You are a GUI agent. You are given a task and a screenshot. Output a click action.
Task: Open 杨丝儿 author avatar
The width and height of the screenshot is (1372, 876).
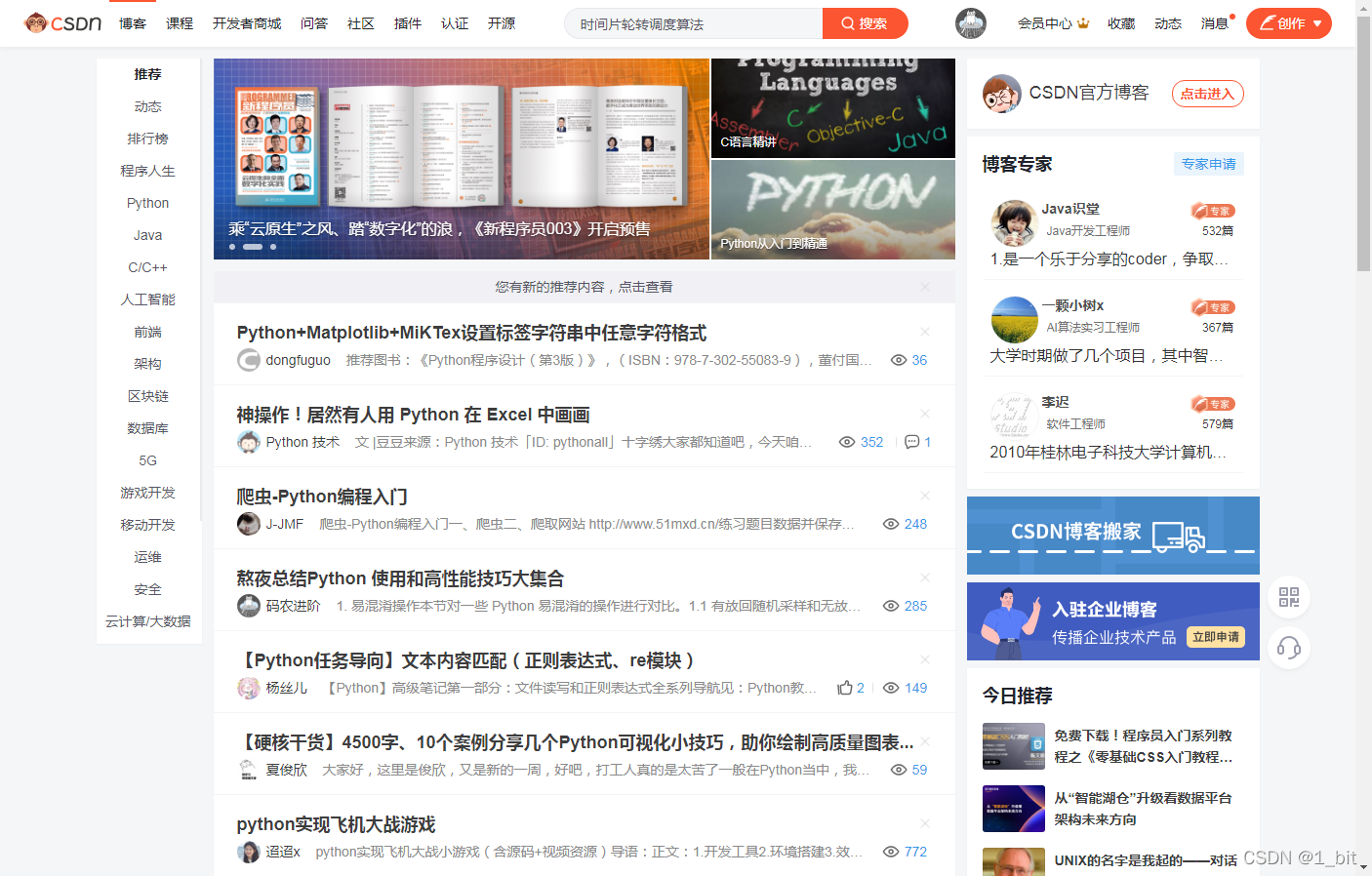[249, 688]
